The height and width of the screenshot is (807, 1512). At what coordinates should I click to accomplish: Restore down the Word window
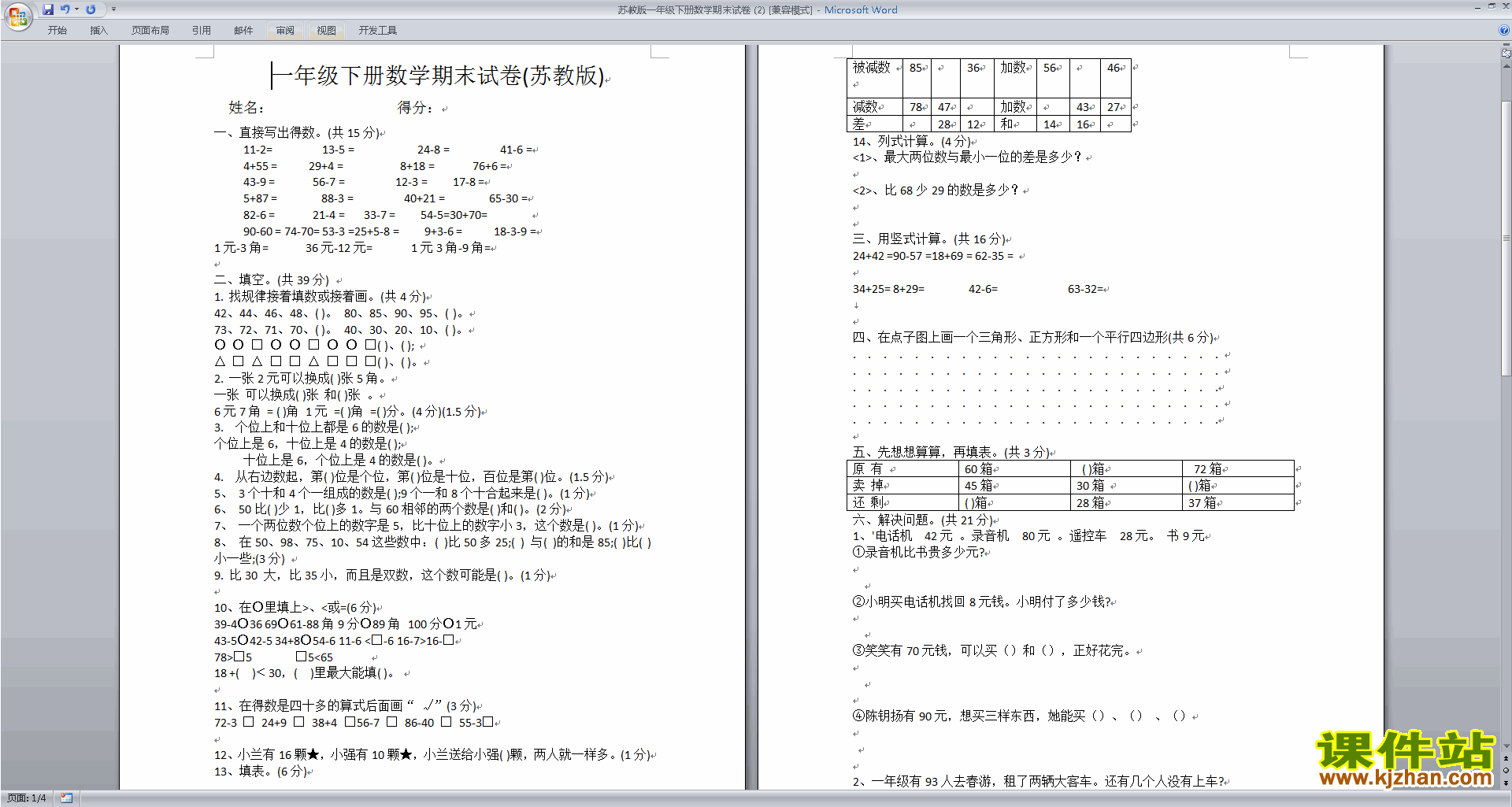coord(1492,7)
